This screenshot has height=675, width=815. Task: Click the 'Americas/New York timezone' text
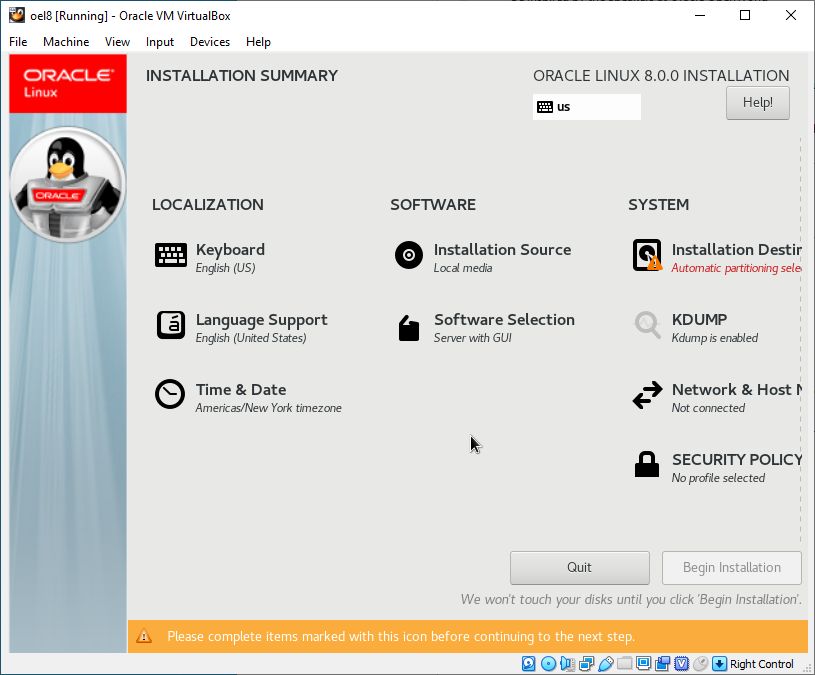coord(268,408)
